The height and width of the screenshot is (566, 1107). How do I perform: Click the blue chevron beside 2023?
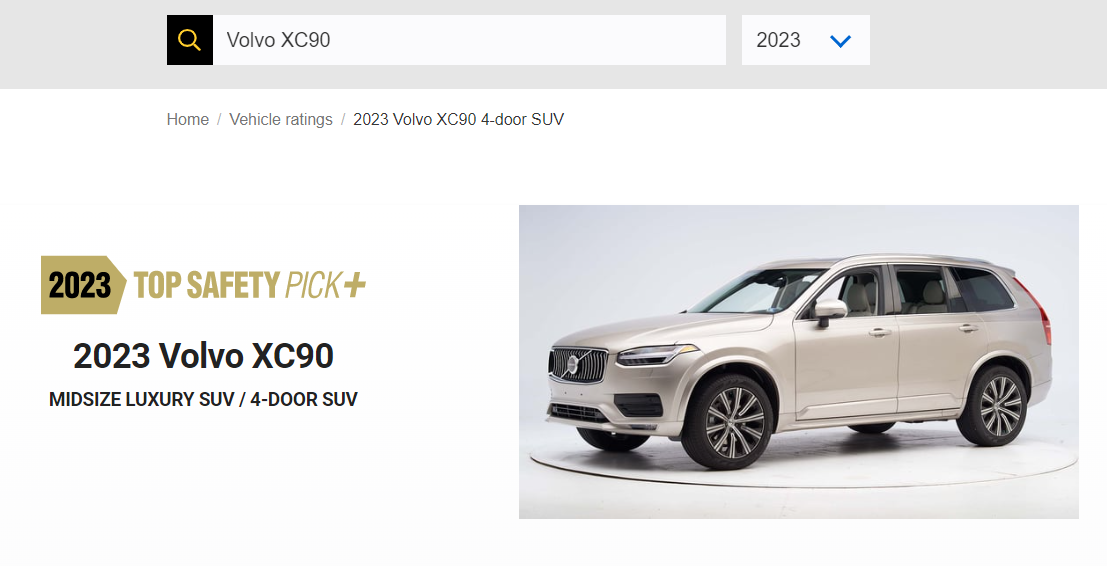[840, 41]
